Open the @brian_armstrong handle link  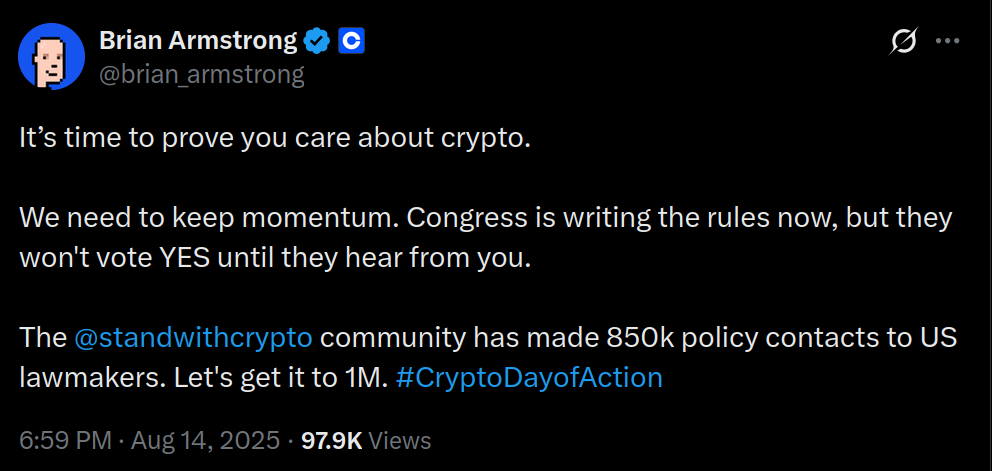point(201,74)
